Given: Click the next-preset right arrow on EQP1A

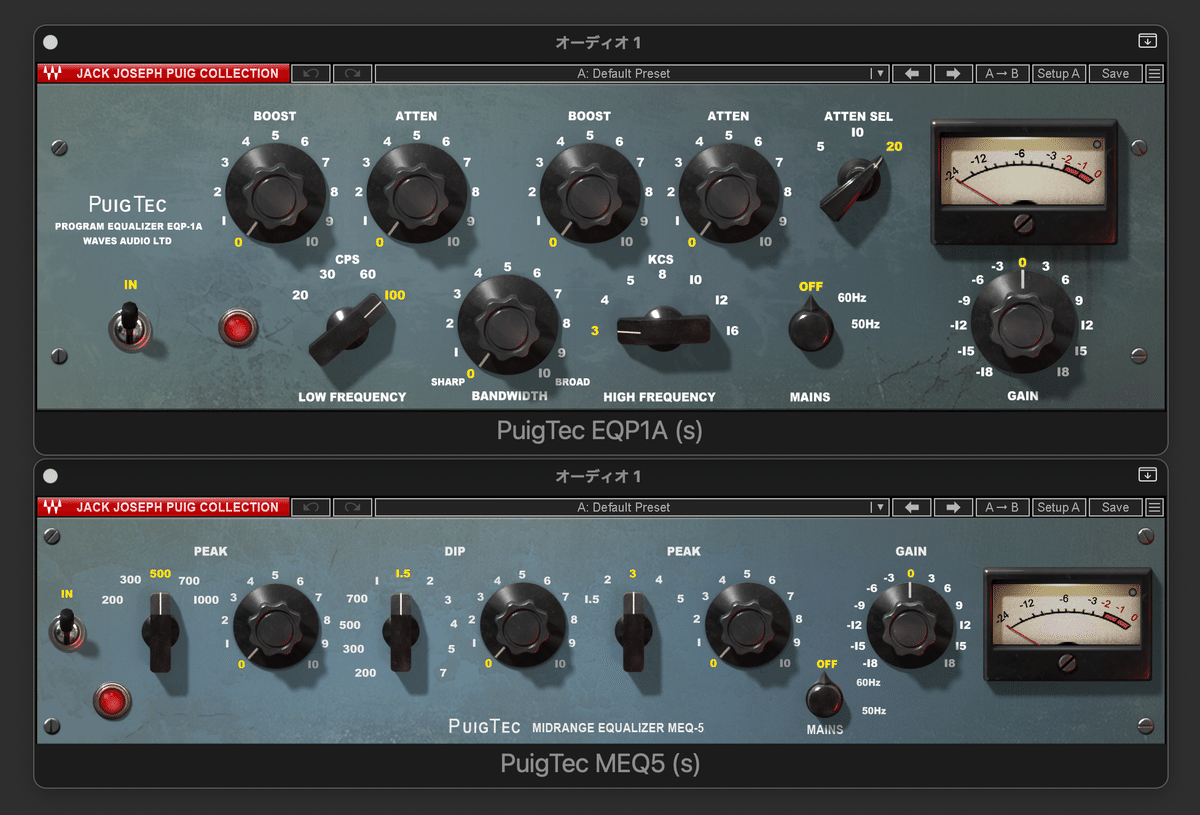Looking at the screenshot, I should [952, 72].
